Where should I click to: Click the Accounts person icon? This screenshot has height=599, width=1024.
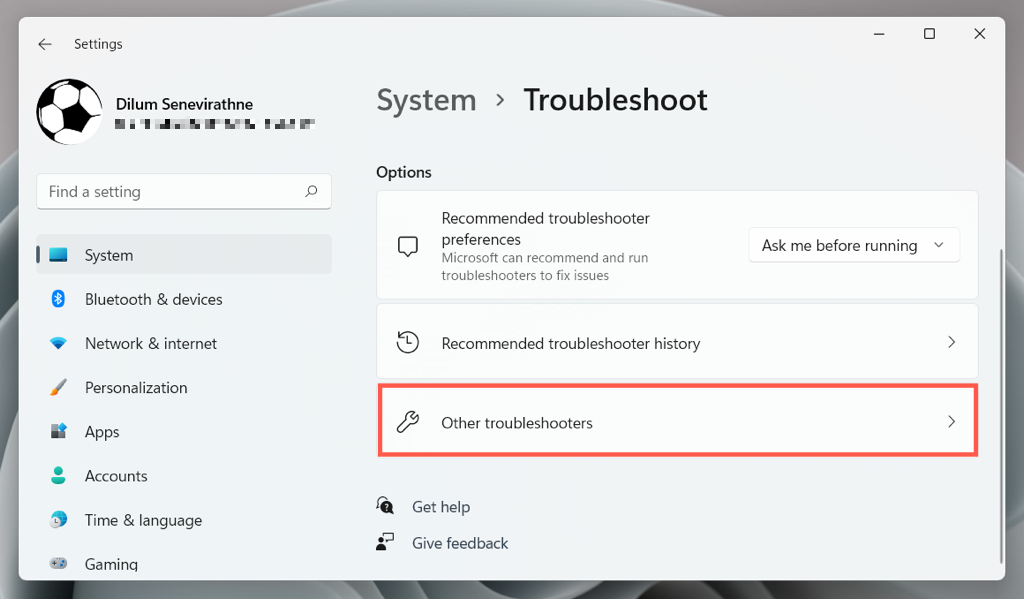click(58, 476)
